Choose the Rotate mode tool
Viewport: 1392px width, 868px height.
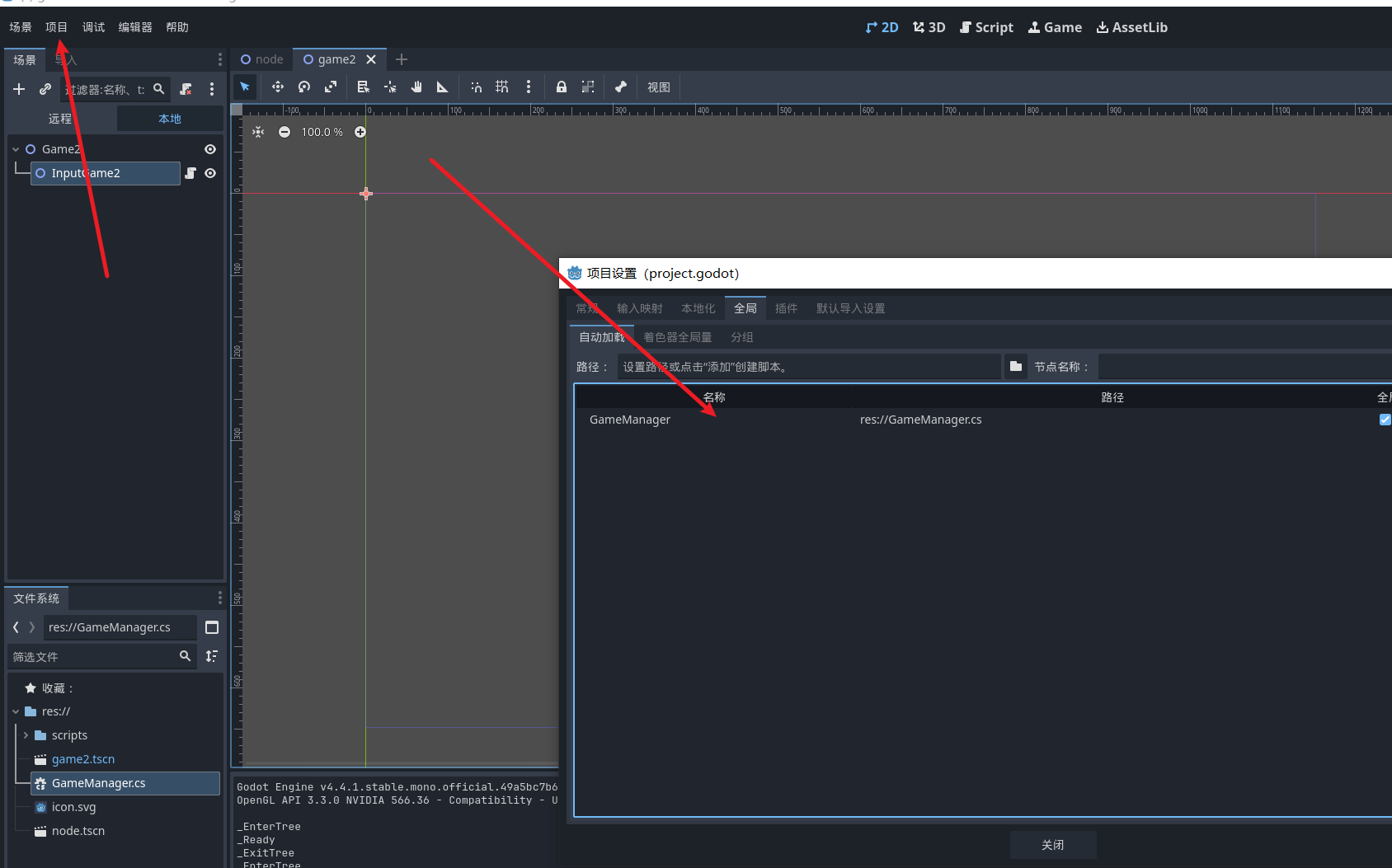pyautogui.click(x=304, y=87)
